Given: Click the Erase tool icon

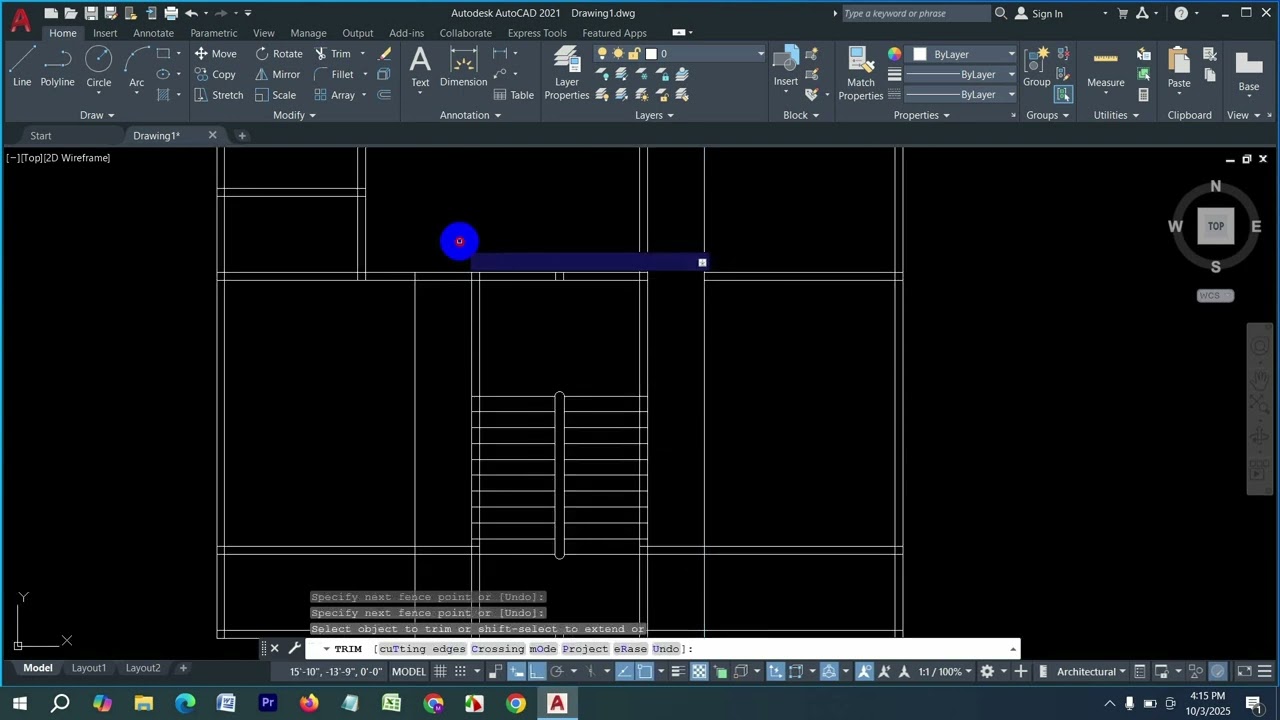Looking at the screenshot, I should coord(385,54).
